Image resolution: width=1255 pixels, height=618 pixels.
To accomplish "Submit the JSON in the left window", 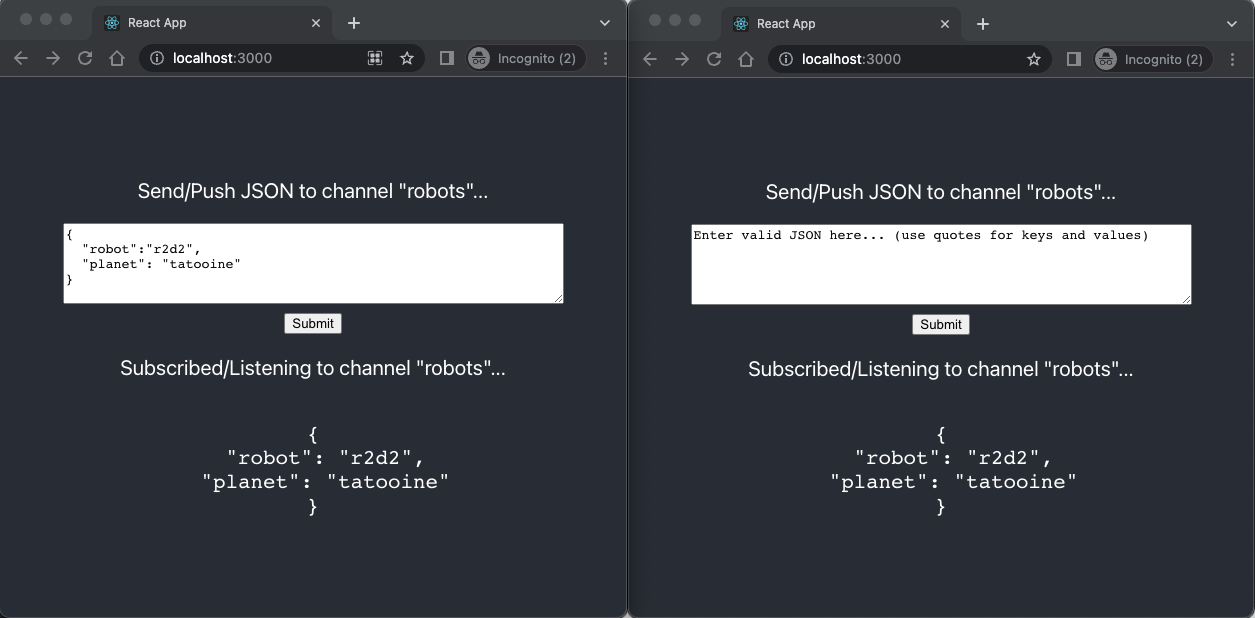I will point(313,323).
